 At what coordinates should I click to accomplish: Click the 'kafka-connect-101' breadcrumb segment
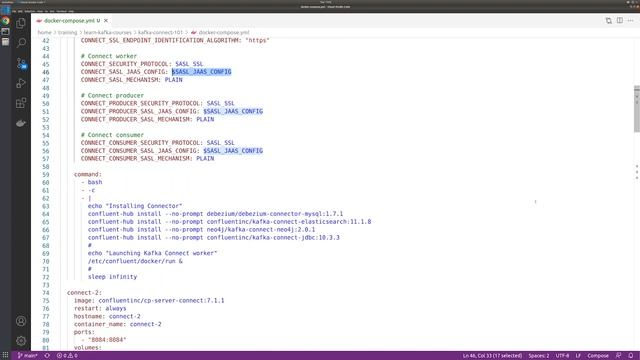(160, 32)
